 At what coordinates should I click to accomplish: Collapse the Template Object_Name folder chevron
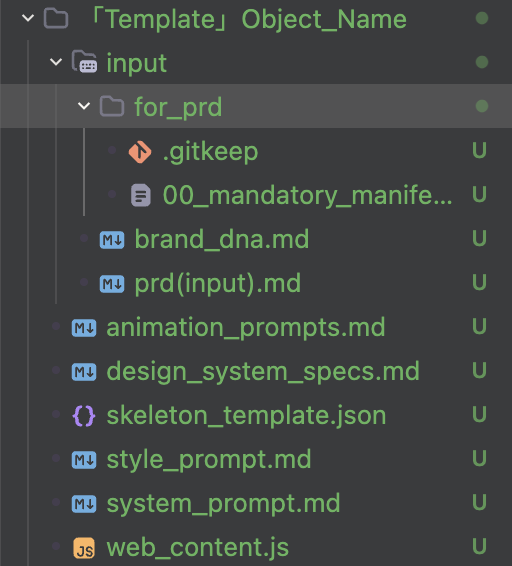tap(28, 18)
